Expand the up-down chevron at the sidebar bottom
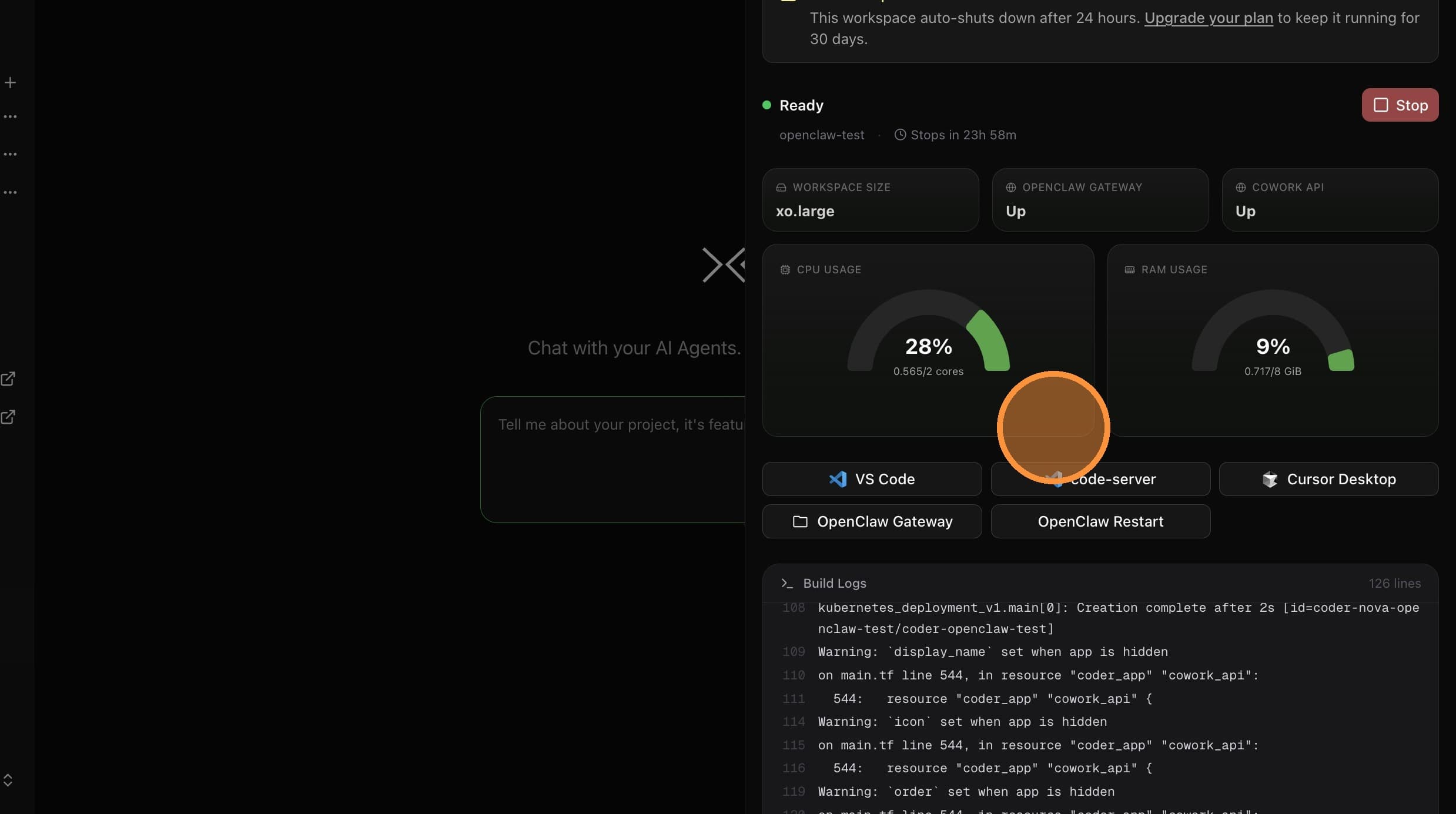The width and height of the screenshot is (1456, 814). point(8,780)
